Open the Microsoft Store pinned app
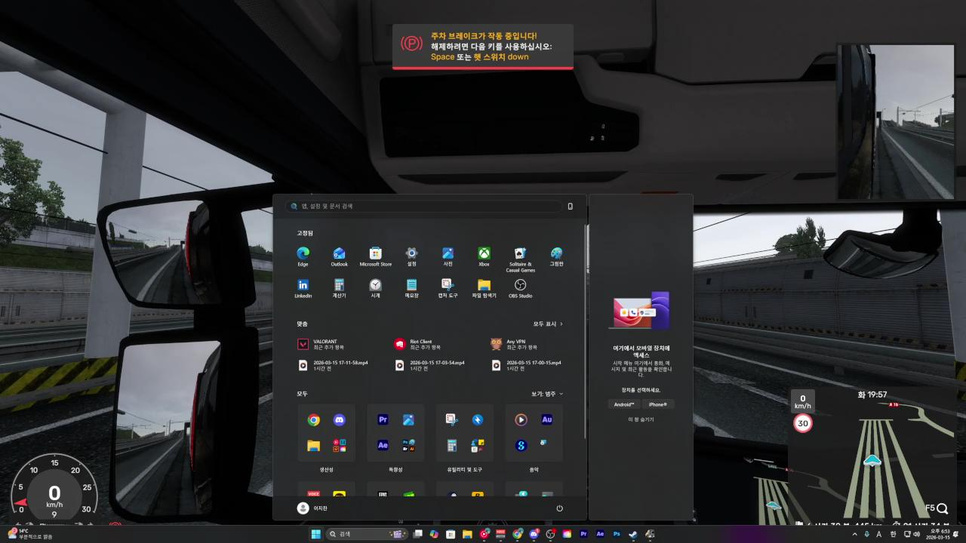This screenshot has width=966, height=543. coord(375,256)
